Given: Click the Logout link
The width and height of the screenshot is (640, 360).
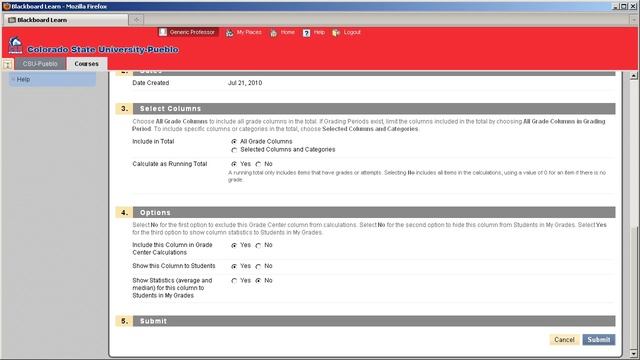Looking at the screenshot, I should tap(352, 32).
